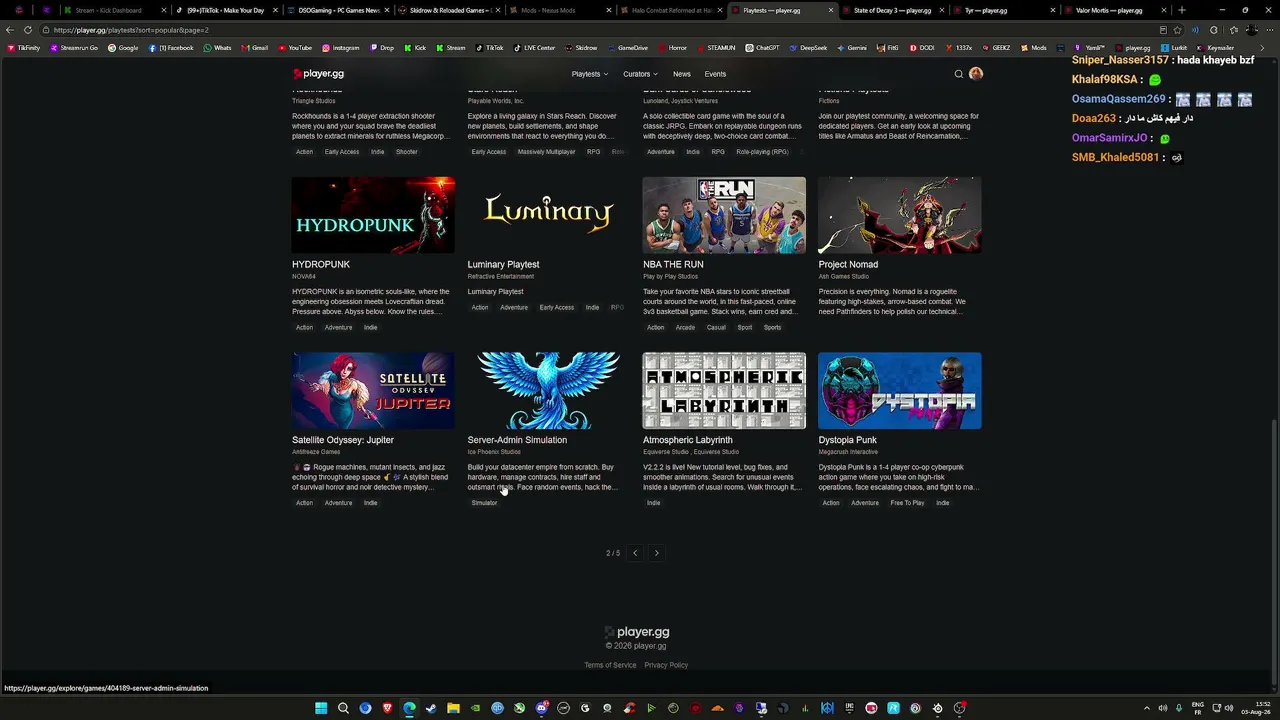This screenshot has height=720, width=1280.
Task: Open a new browser tab
Action: click(1182, 10)
